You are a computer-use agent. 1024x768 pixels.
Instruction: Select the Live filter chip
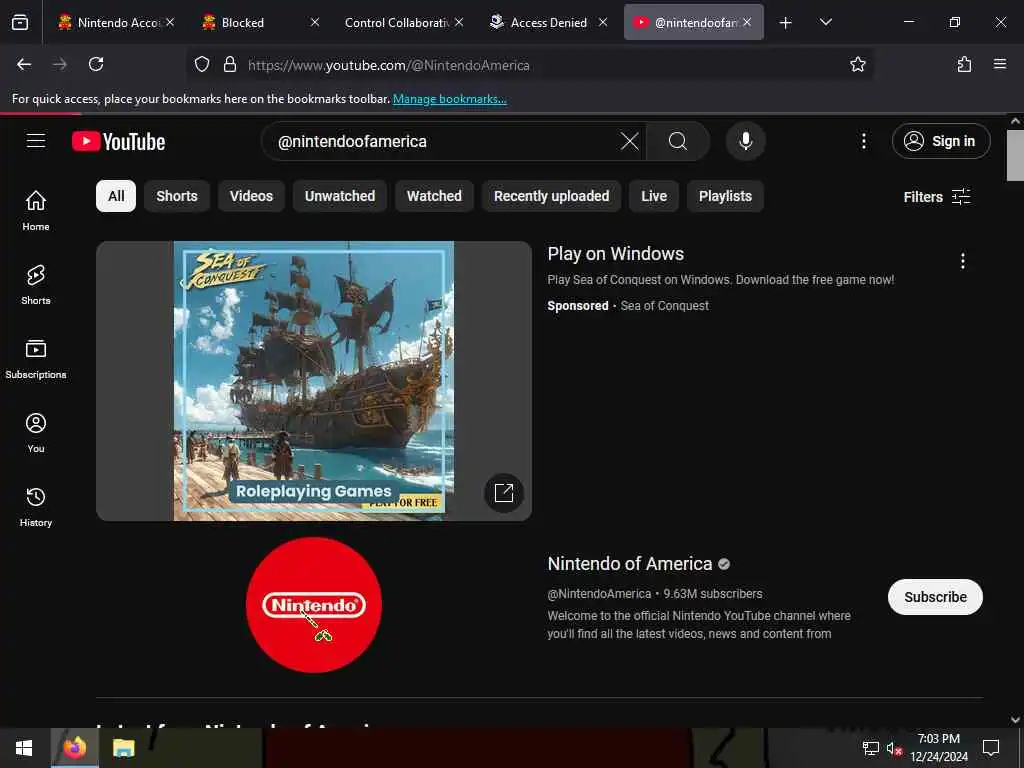[654, 196]
